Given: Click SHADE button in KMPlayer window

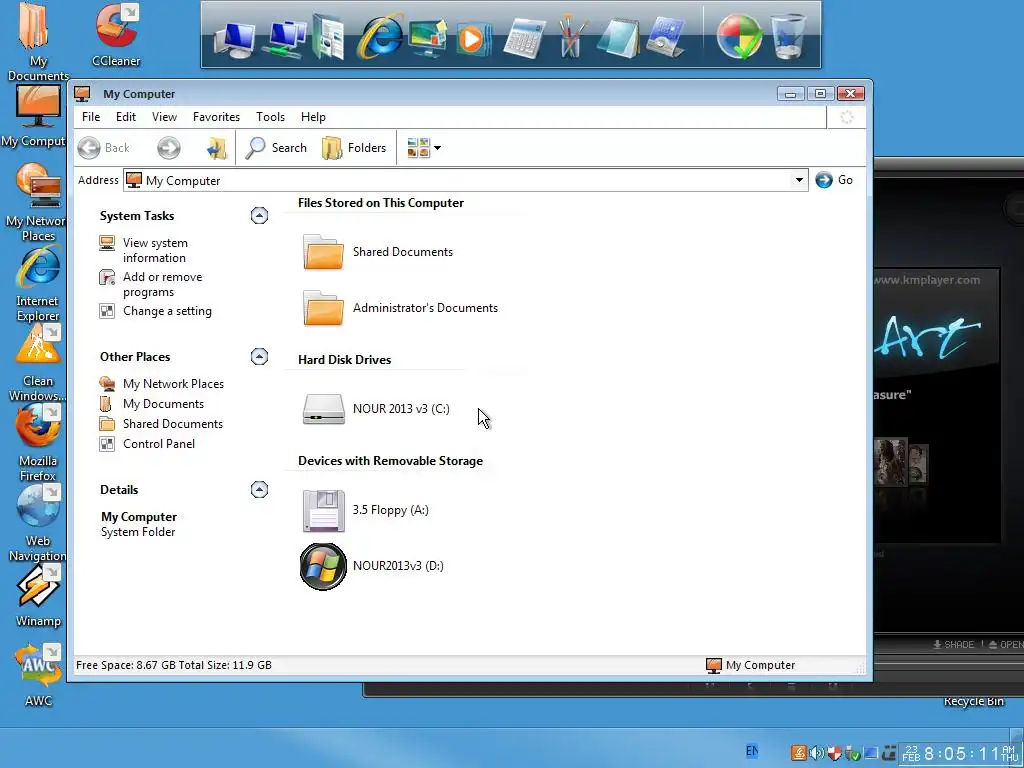Looking at the screenshot, I should pos(953,645).
